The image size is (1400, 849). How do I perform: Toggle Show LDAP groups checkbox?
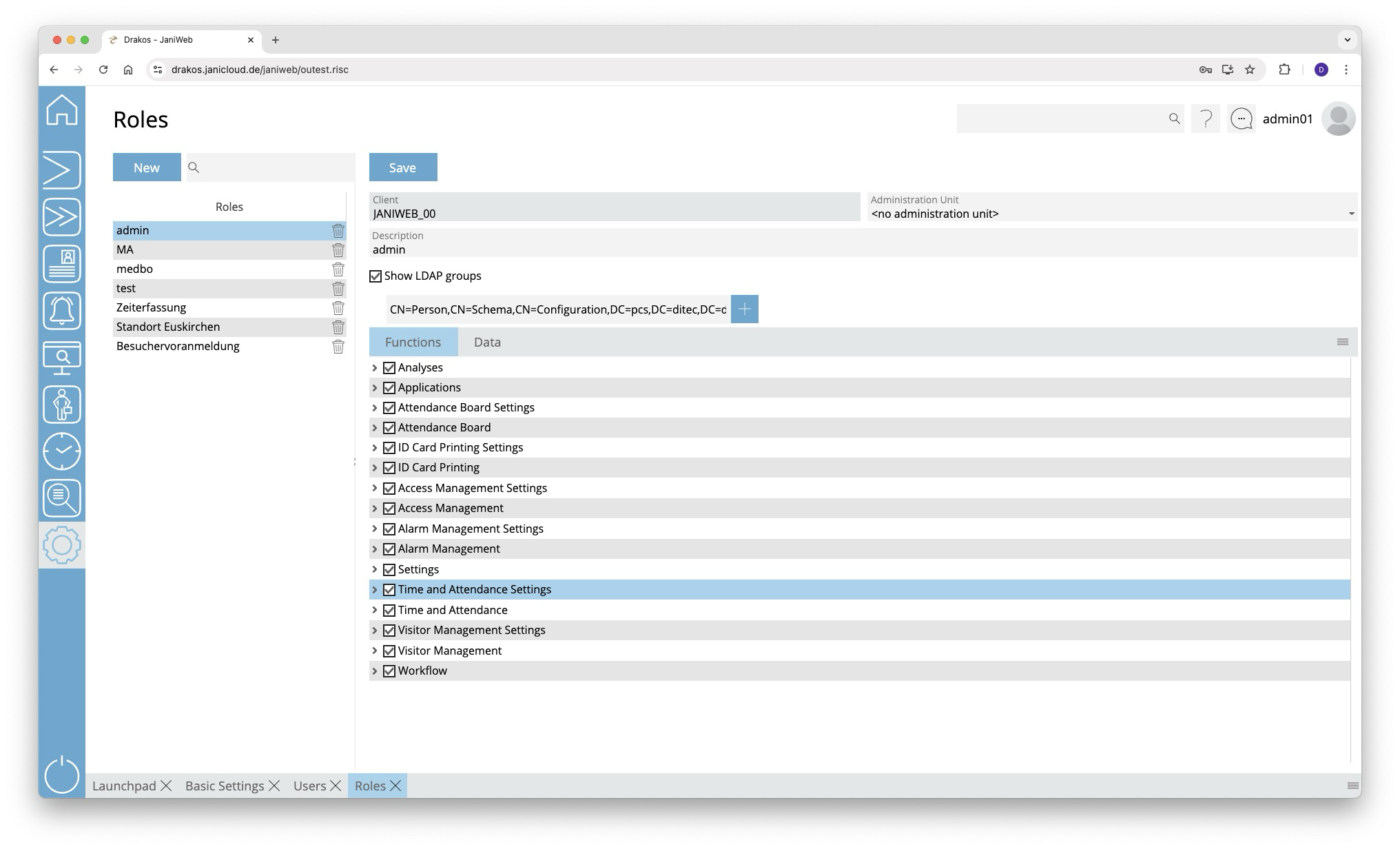pos(375,276)
